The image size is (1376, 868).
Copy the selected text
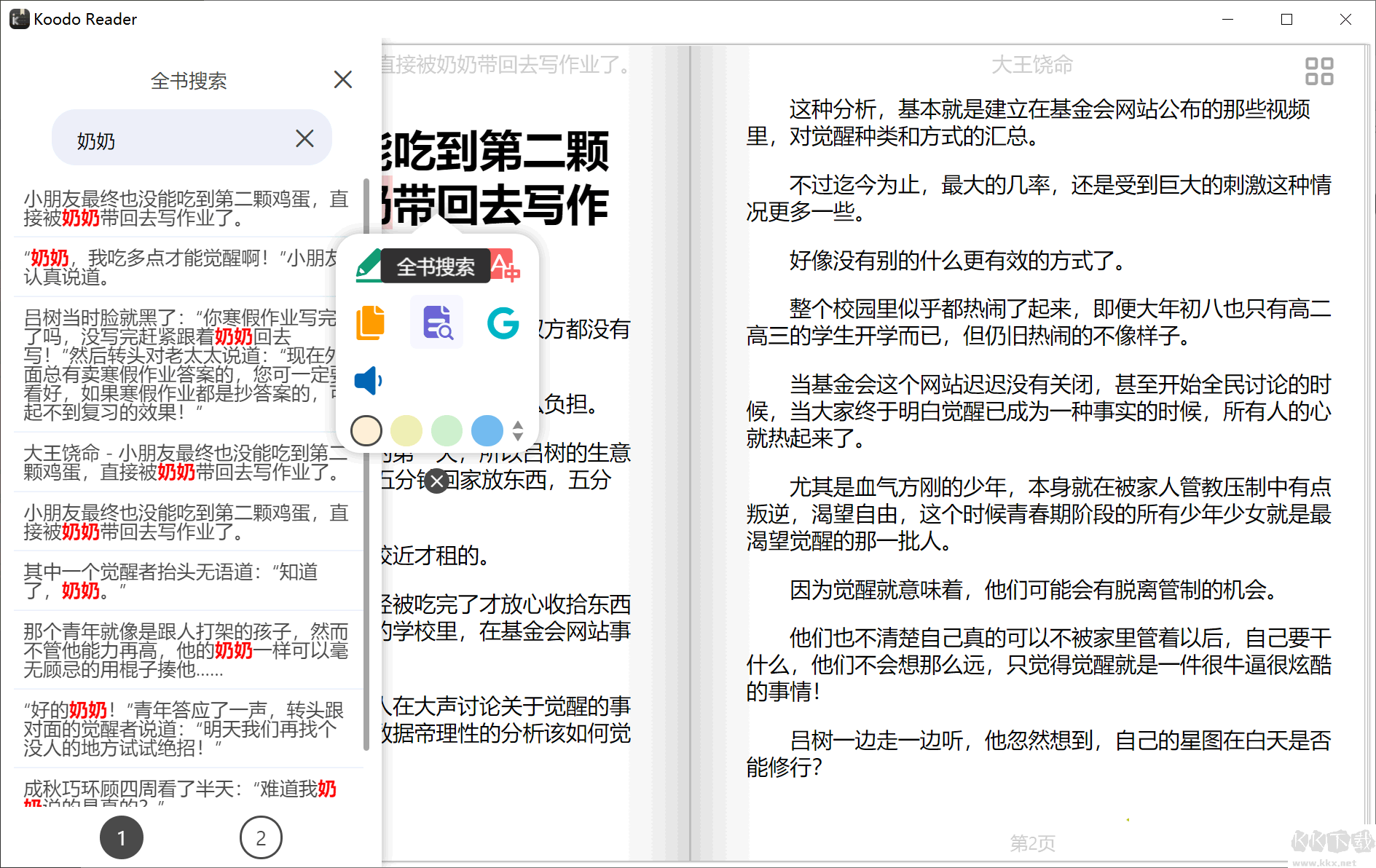371,323
